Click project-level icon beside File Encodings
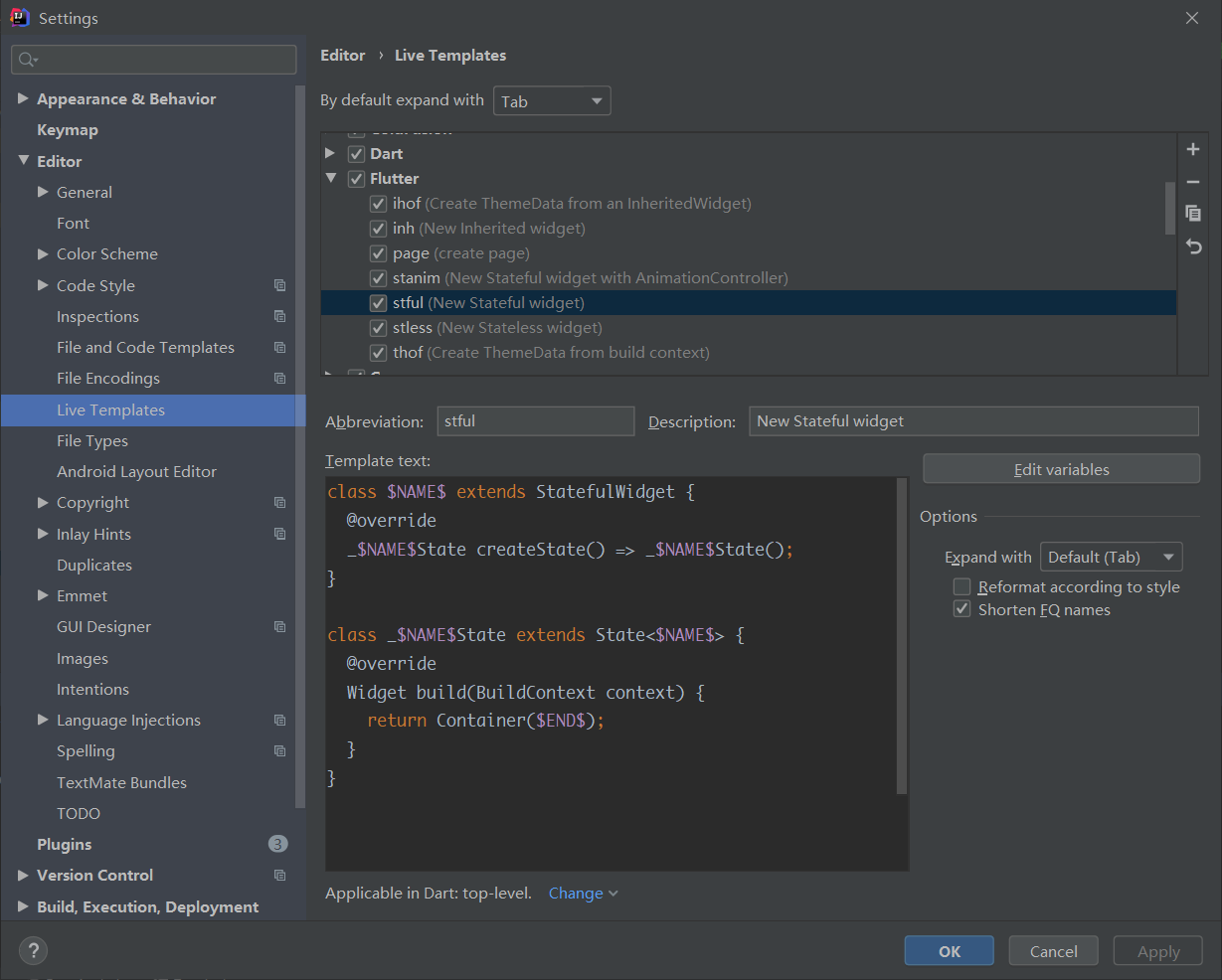 coord(279,378)
